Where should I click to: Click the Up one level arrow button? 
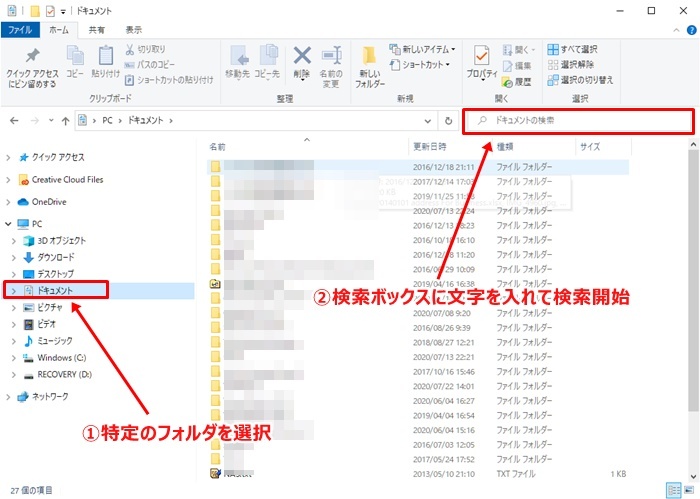click(x=66, y=121)
